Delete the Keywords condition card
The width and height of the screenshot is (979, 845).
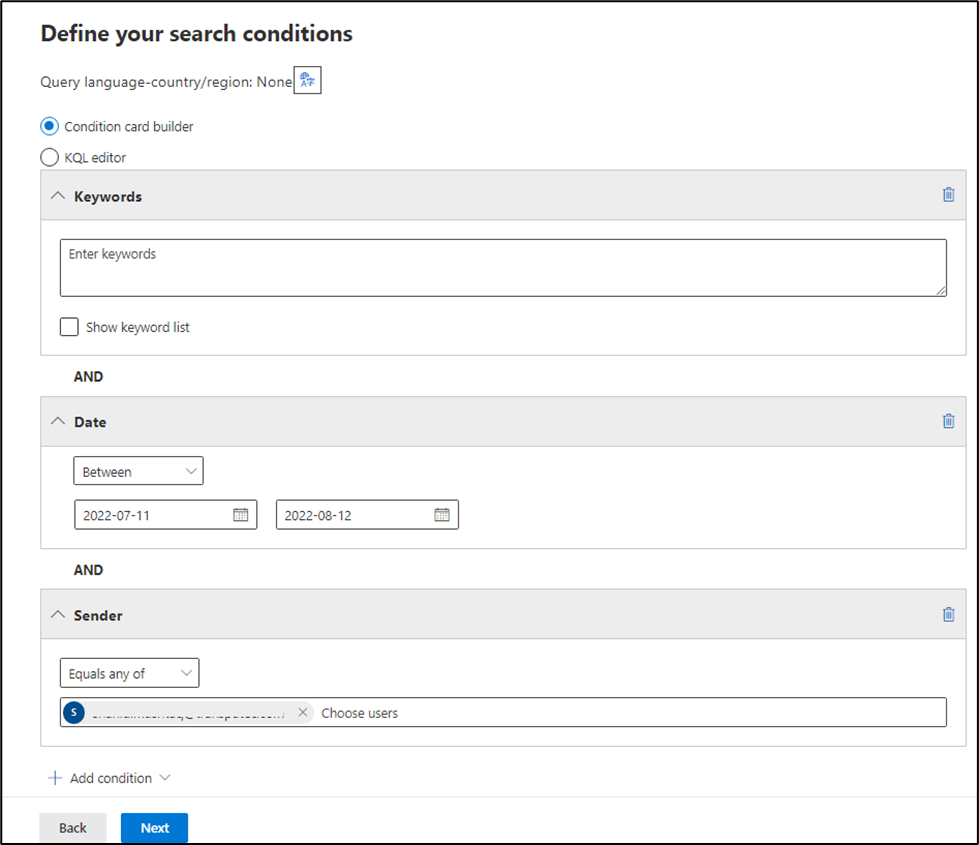pyautogui.click(x=948, y=195)
